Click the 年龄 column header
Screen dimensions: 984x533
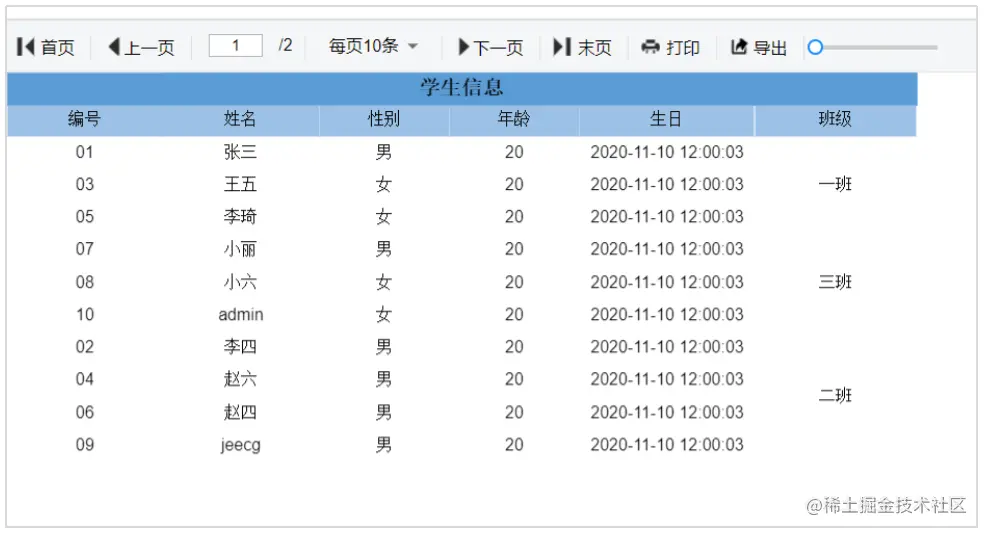click(514, 119)
